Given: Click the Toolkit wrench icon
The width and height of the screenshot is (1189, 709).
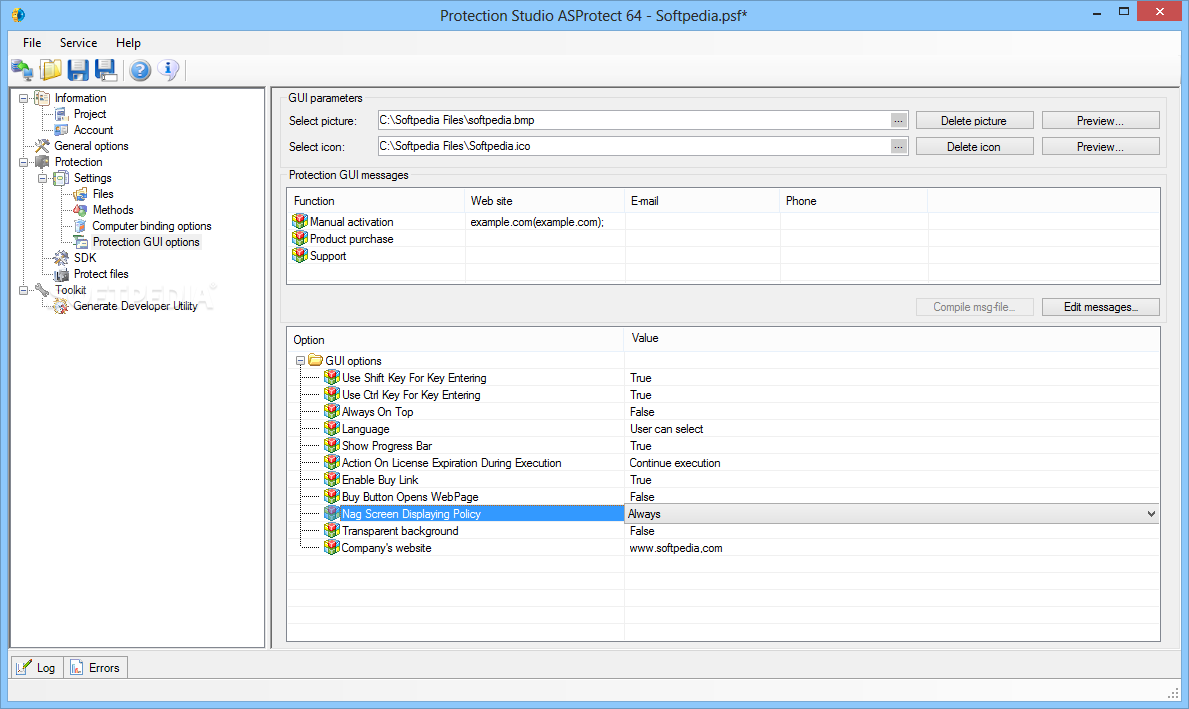Looking at the screenshot, I should point(42,290).
